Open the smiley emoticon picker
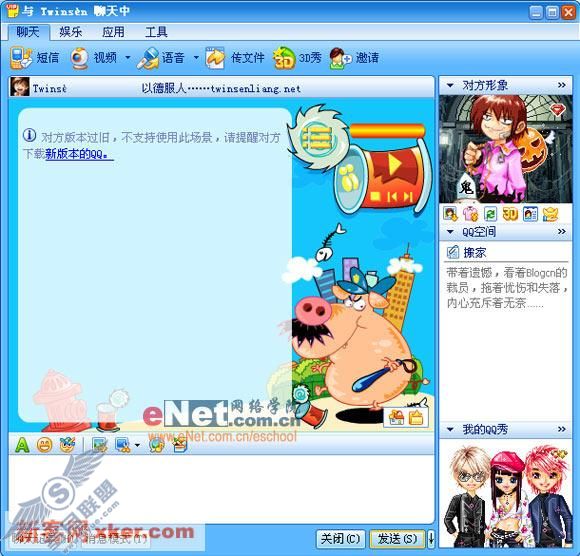The height and width of the screenshot is (556, 580). pyautogui.click(x=44, y=445)
